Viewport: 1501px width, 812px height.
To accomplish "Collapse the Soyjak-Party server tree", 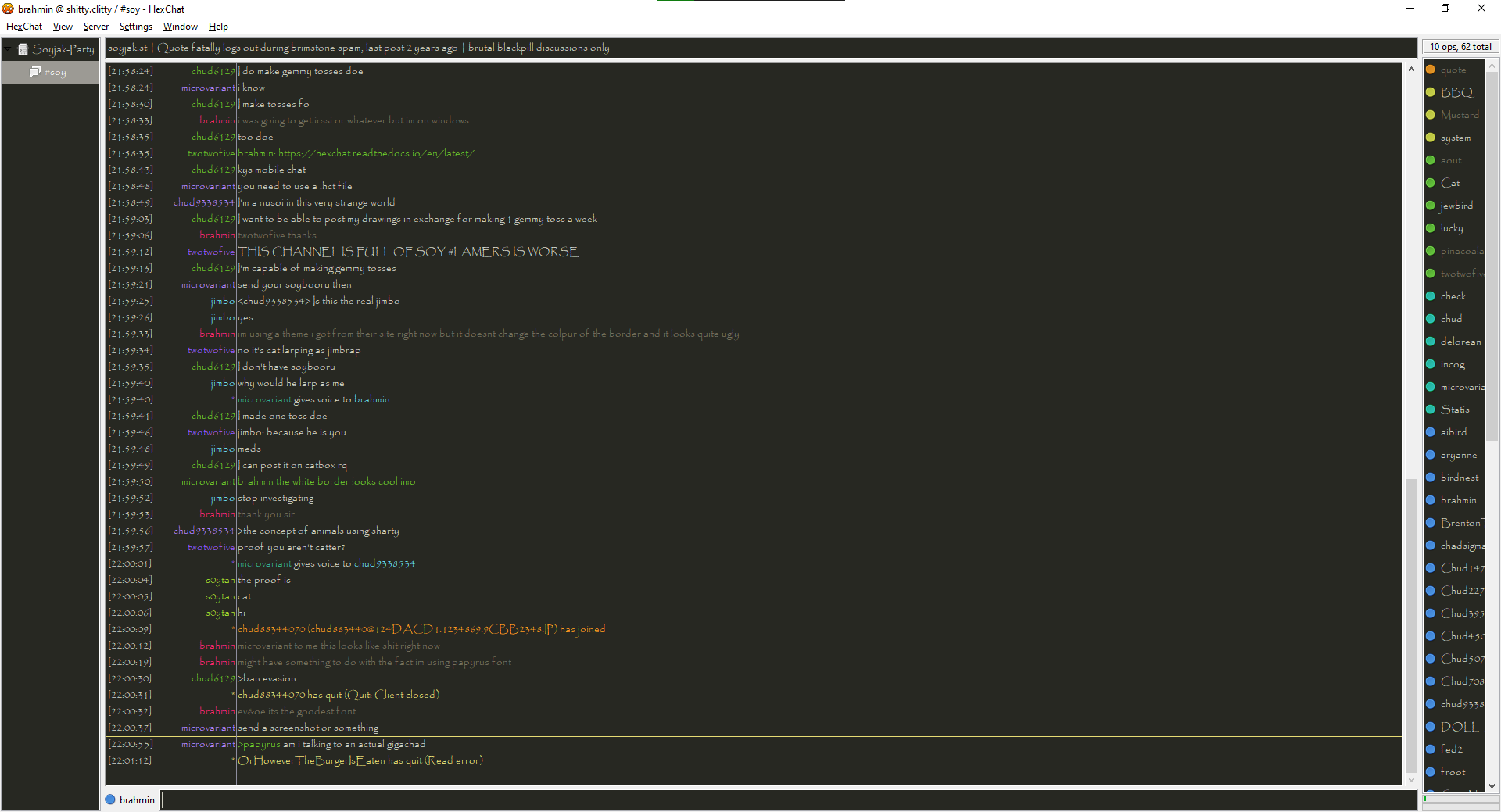I will pyautogui.click(x=8, y=49).
